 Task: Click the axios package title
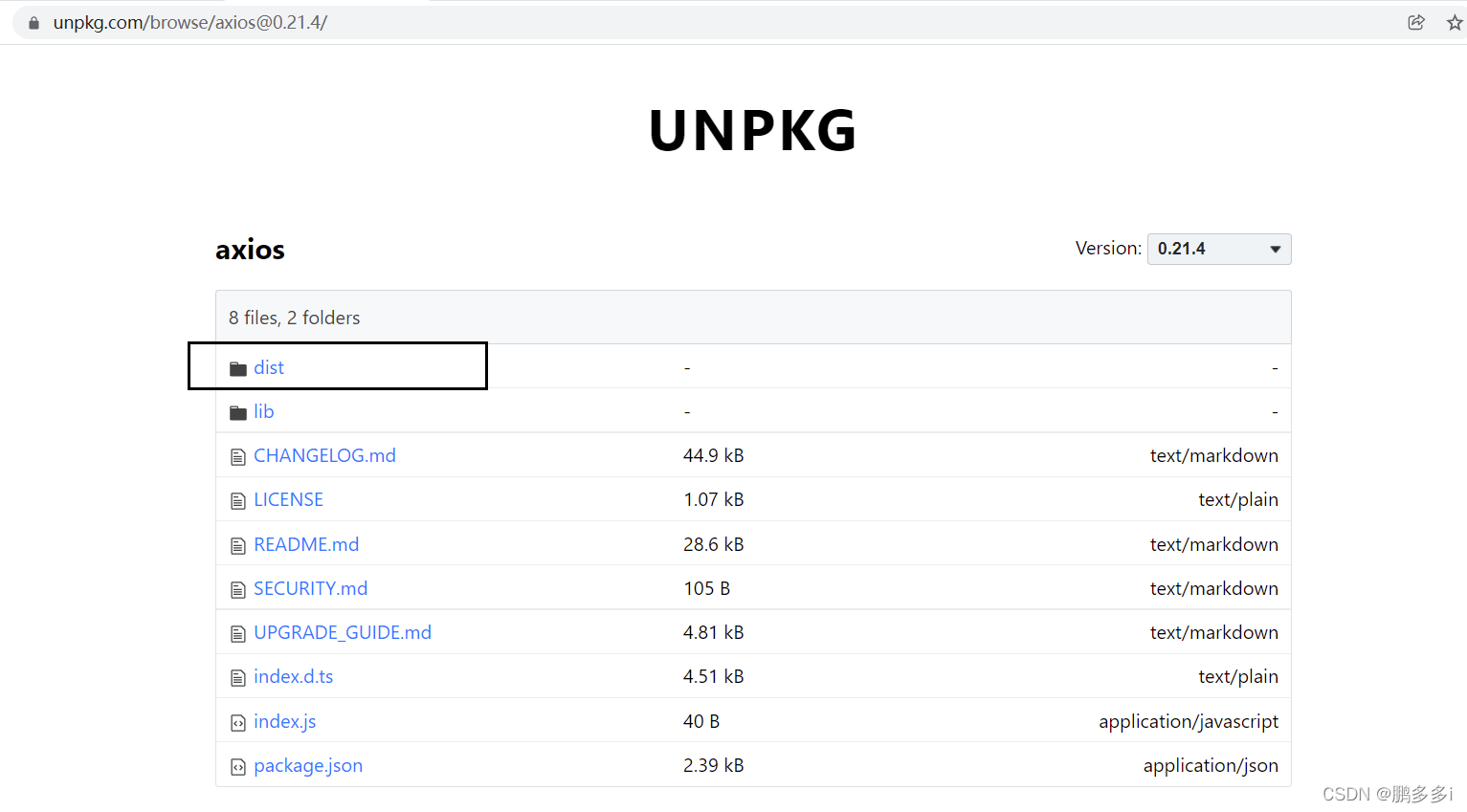pos(250,250)
